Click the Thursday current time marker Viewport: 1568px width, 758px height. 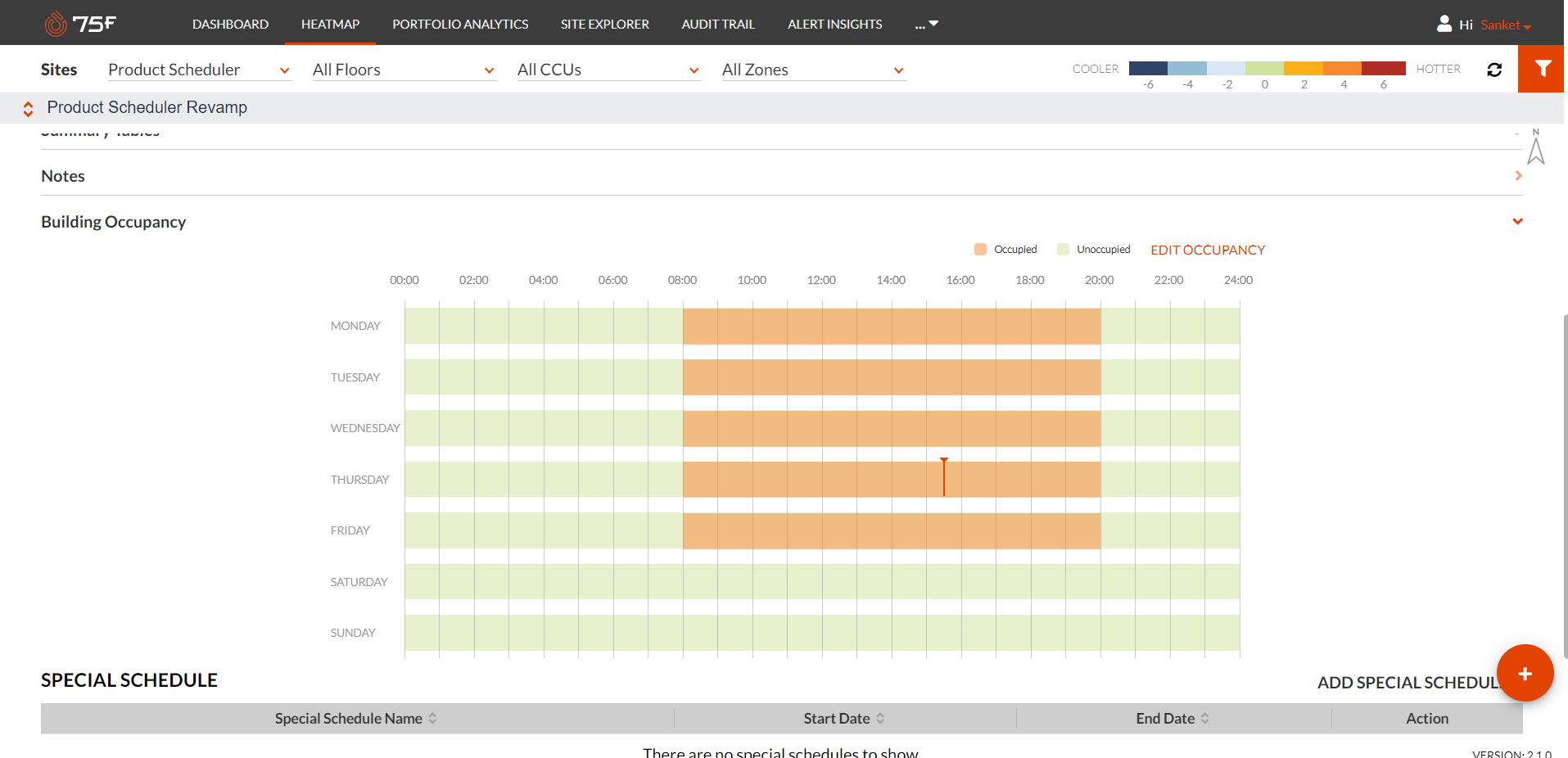click(944, 477)
